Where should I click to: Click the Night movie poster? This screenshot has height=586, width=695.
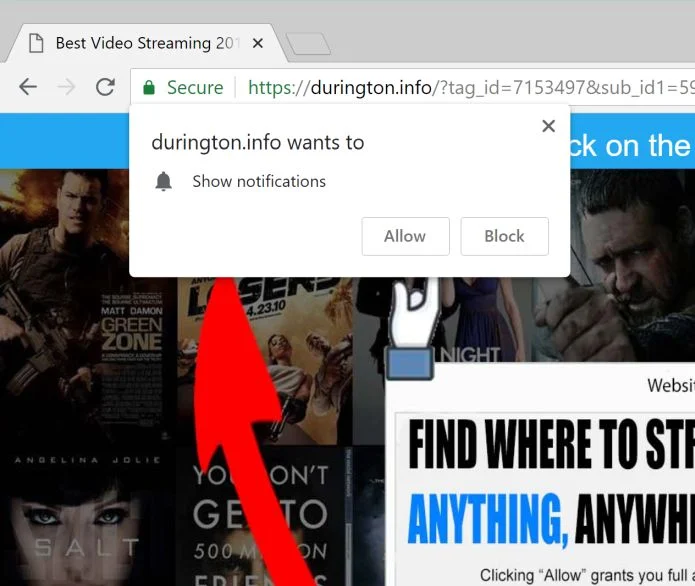click(470, 321)
